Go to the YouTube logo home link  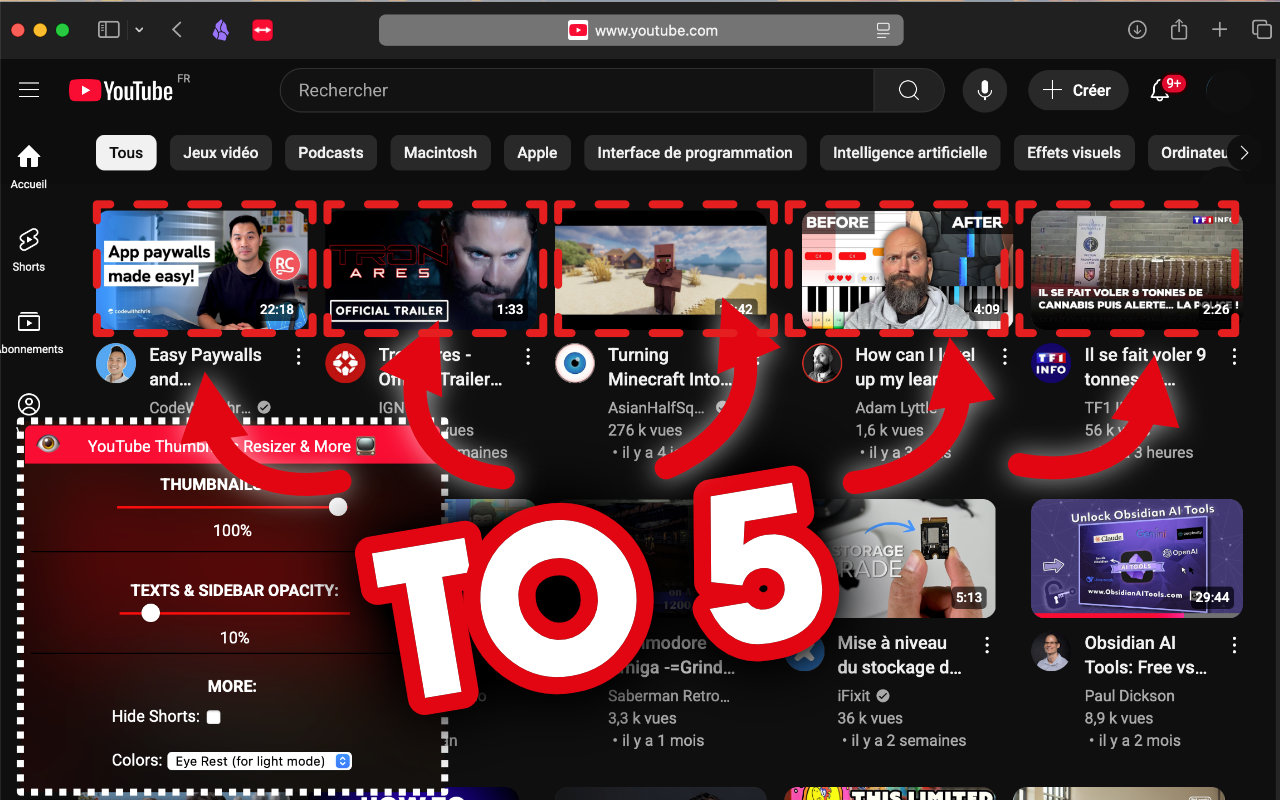coord(121,90)
